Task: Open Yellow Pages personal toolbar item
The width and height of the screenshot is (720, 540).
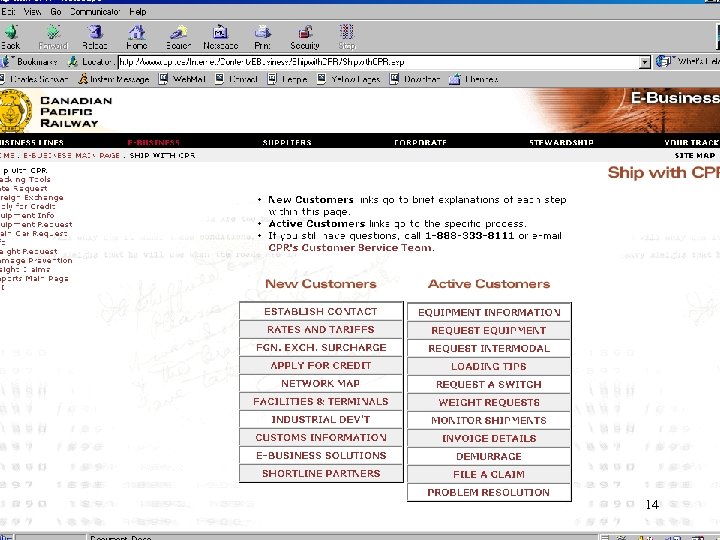Action: coord(349,79)
